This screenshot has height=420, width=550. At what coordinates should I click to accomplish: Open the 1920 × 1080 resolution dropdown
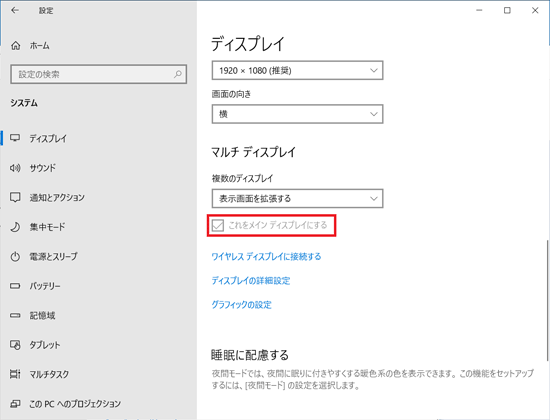click(297, 71)
